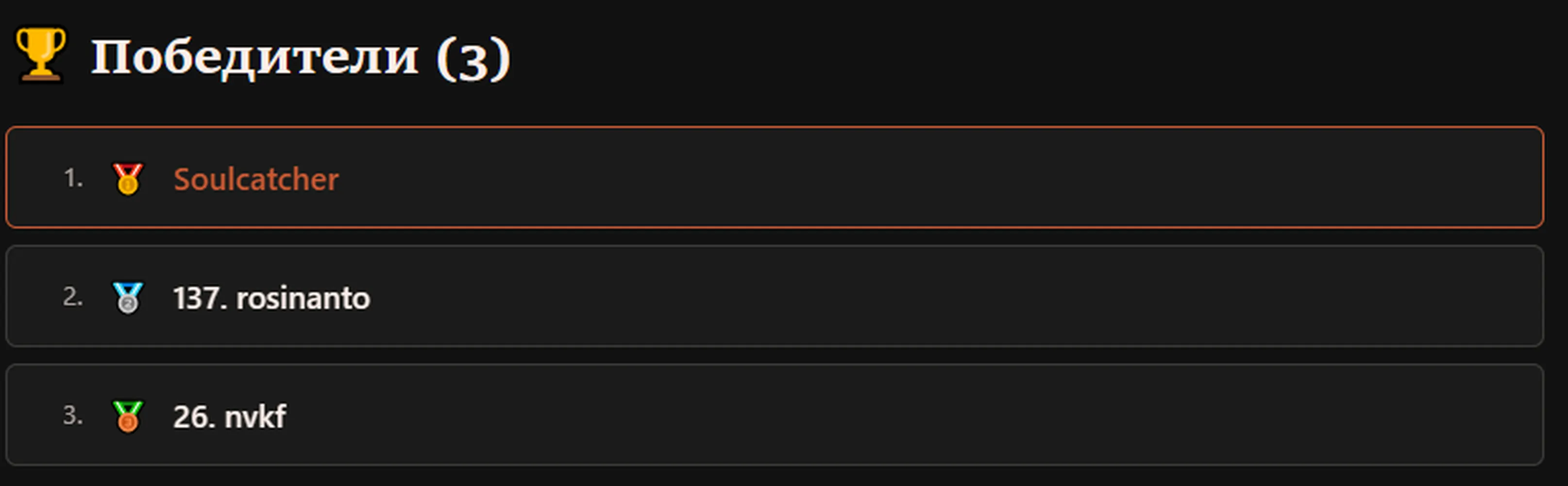
Task: Select the third-place winner row
Action: pos(774,415)
